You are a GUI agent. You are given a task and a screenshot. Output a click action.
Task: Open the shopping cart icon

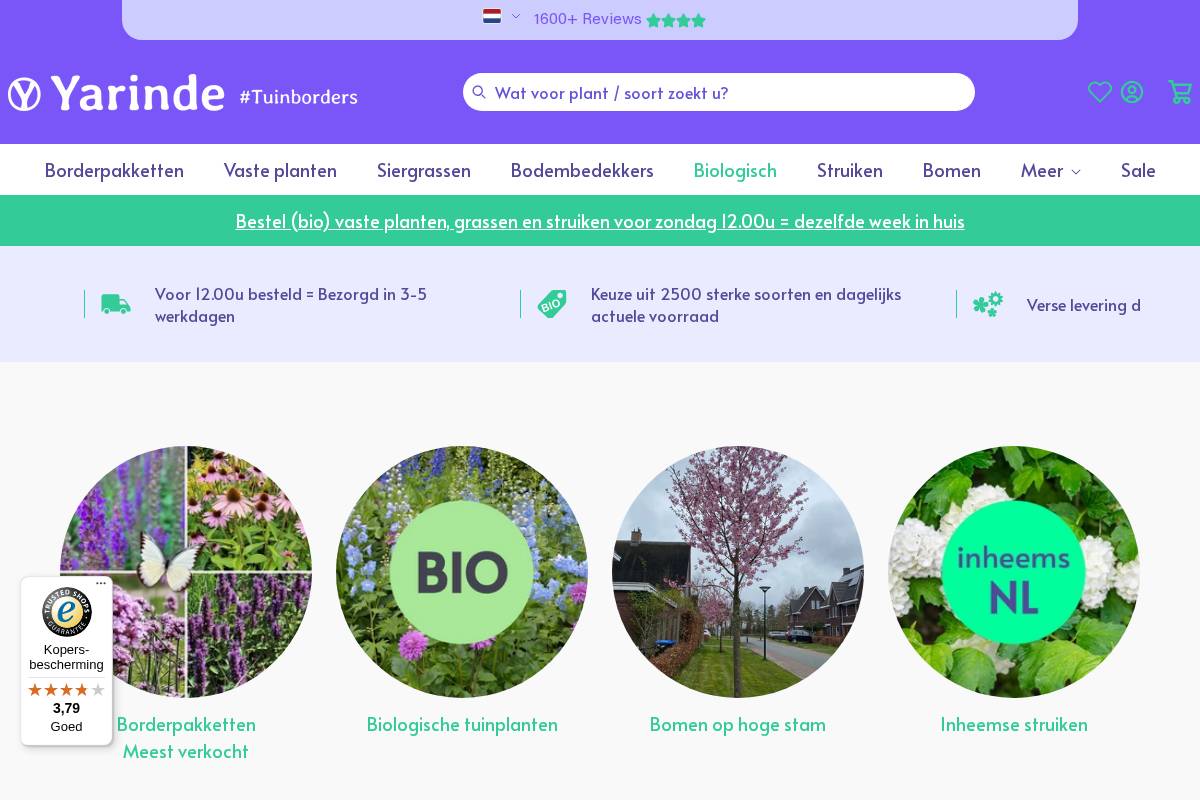click(1180, 92)
